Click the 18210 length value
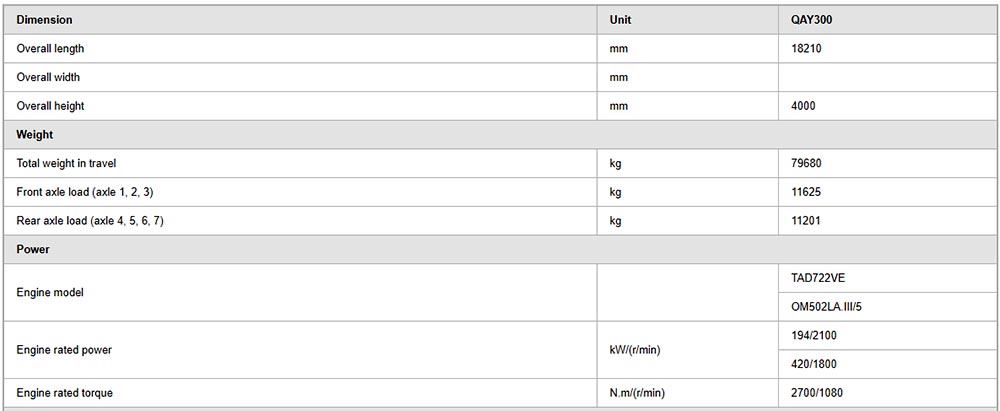The height and width of the screenshot is (411, 1000). pos(803,49)
